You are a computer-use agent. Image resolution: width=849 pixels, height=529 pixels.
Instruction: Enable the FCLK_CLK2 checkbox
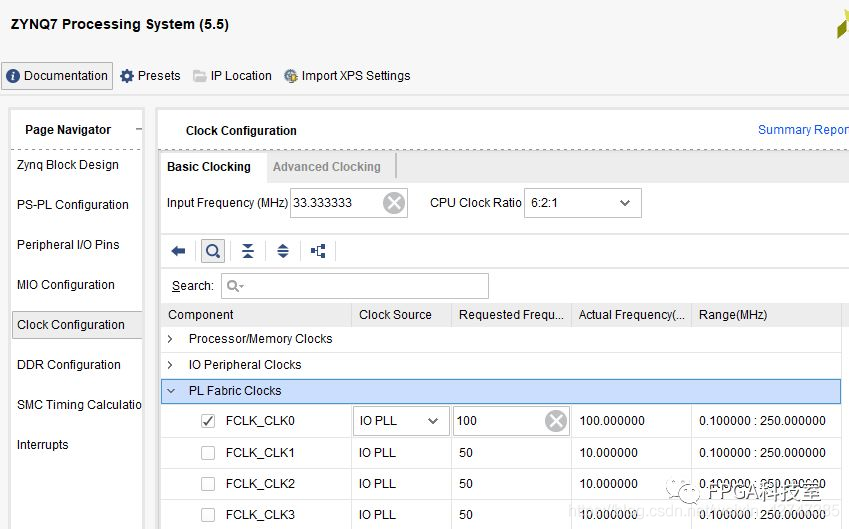(208, 484)
